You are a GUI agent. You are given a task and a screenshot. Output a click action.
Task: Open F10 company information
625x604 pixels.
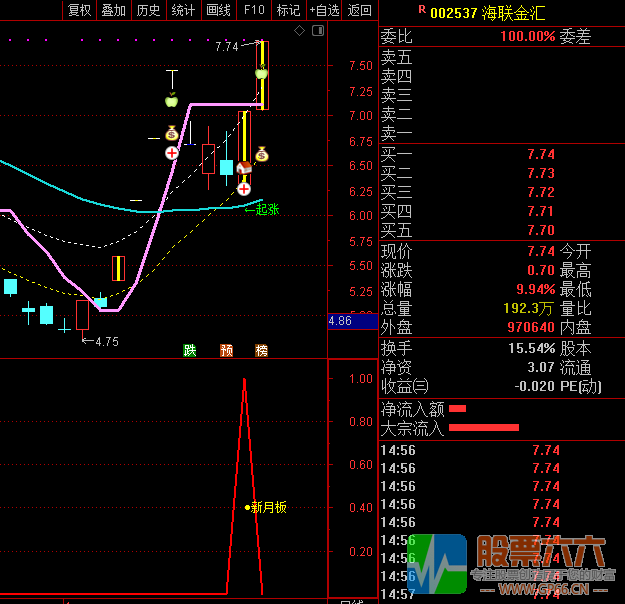click(254, 10)
